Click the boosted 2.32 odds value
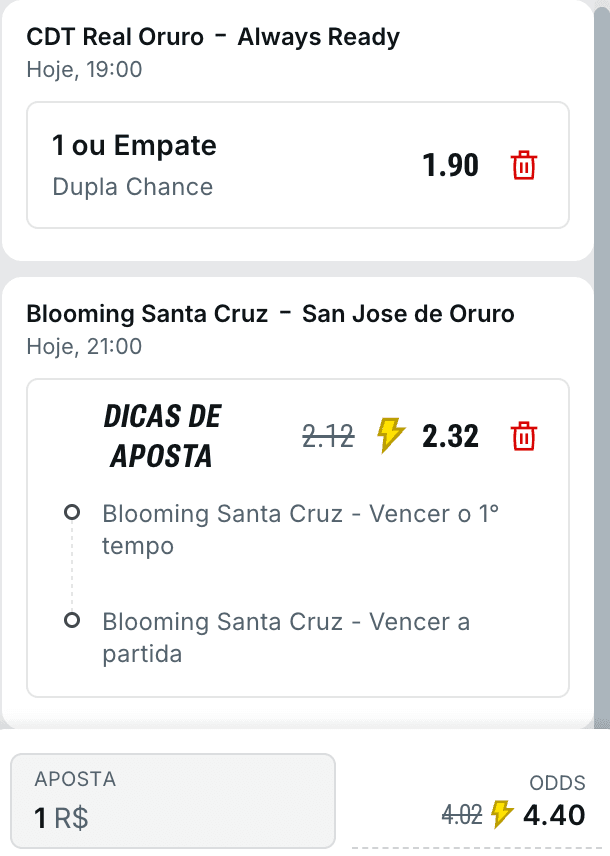The image size is (610, 856). click(451, 436)
